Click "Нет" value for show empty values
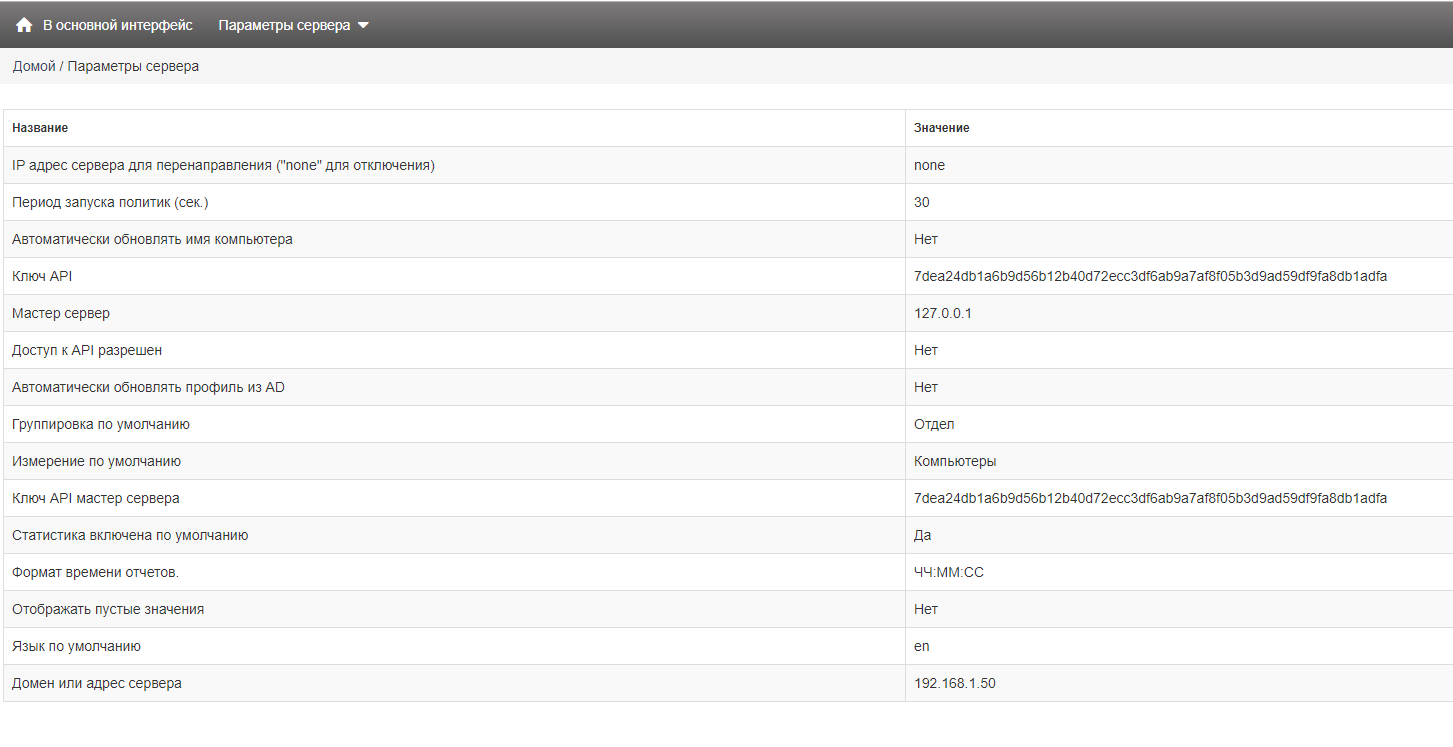Screen dimensions: 1453x747 (x=926, y=609)
